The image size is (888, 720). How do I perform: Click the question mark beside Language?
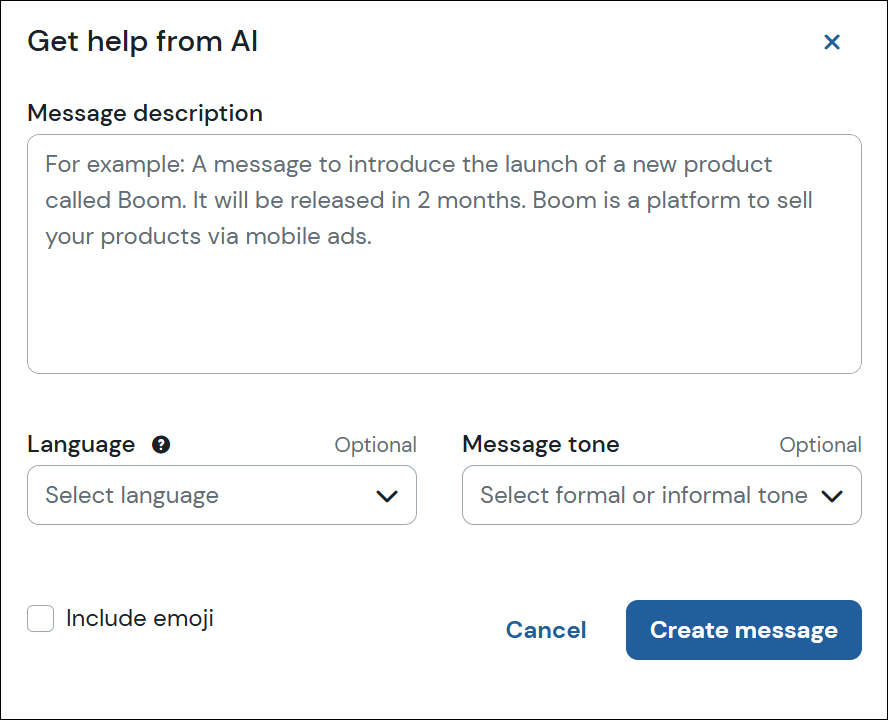coord(161,444)
